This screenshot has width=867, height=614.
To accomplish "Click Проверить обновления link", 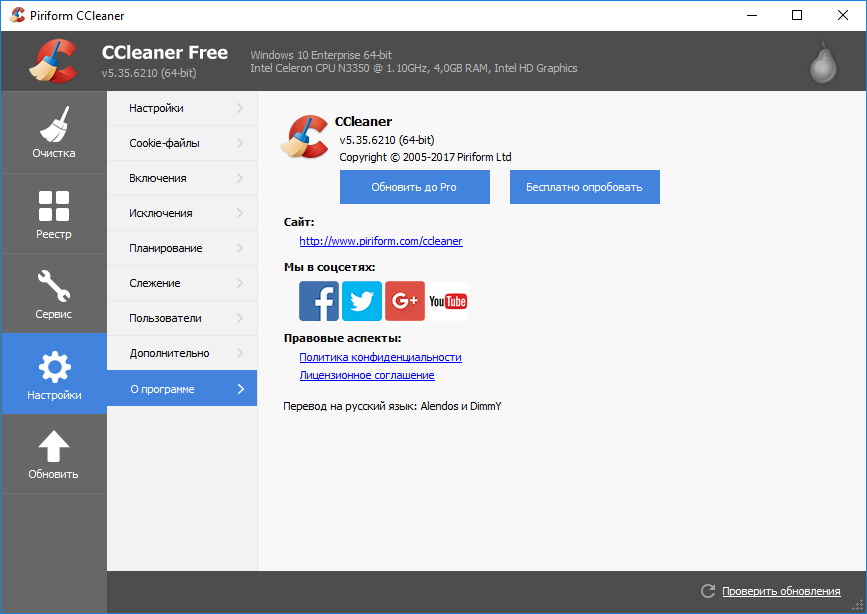I will tap(781, 591).
